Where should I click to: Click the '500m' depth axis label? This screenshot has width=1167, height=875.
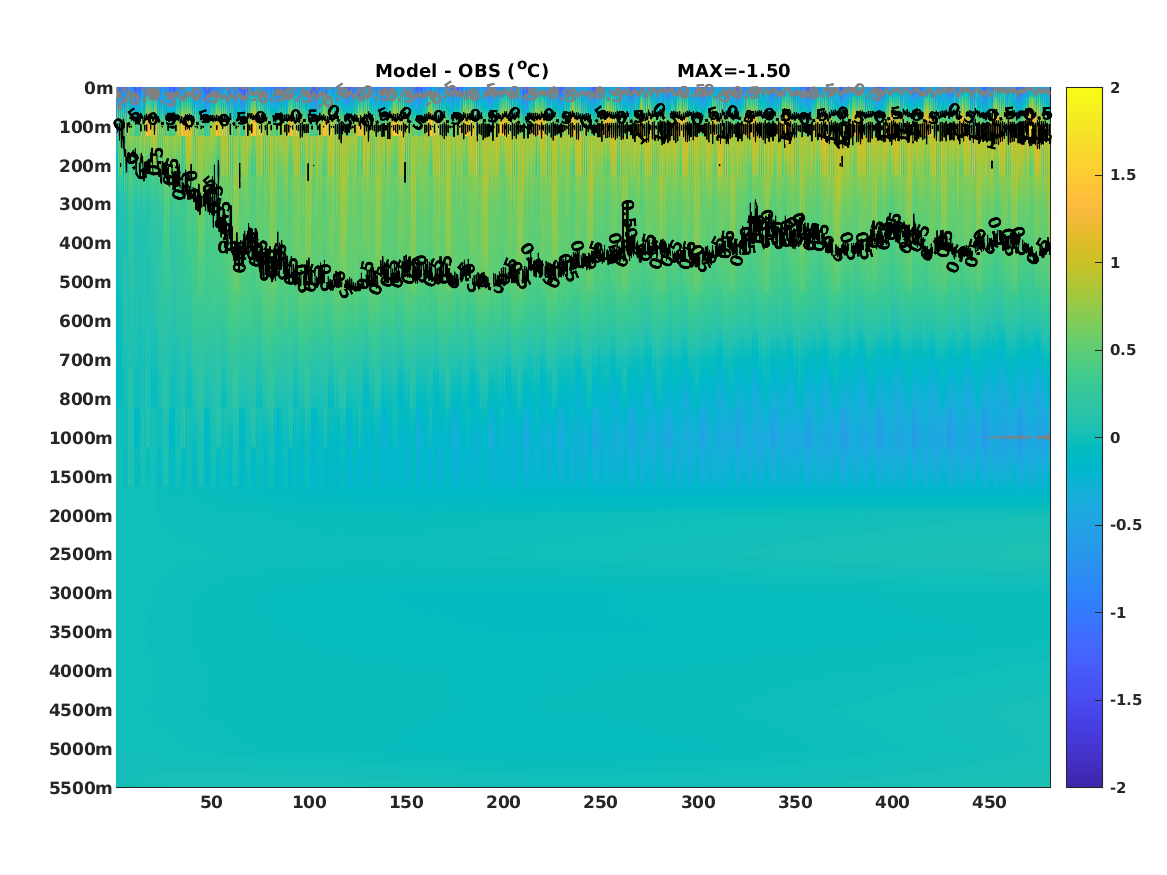pos(86,283)
